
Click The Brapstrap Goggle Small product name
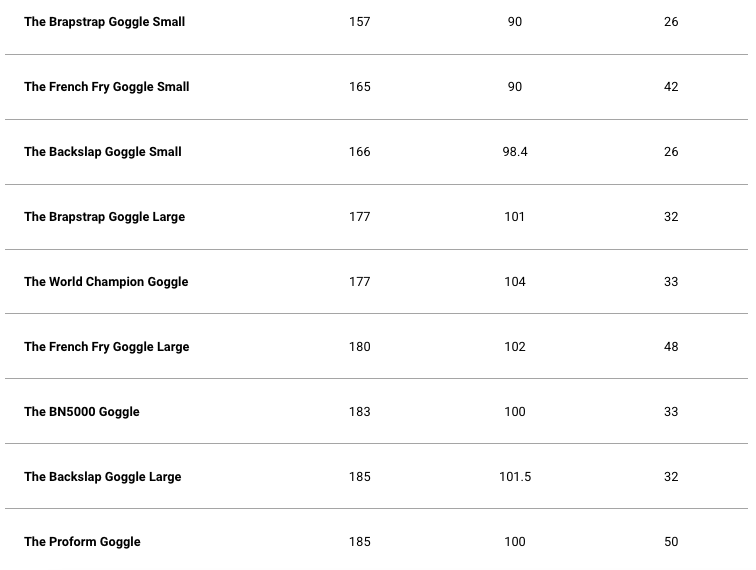104,22
